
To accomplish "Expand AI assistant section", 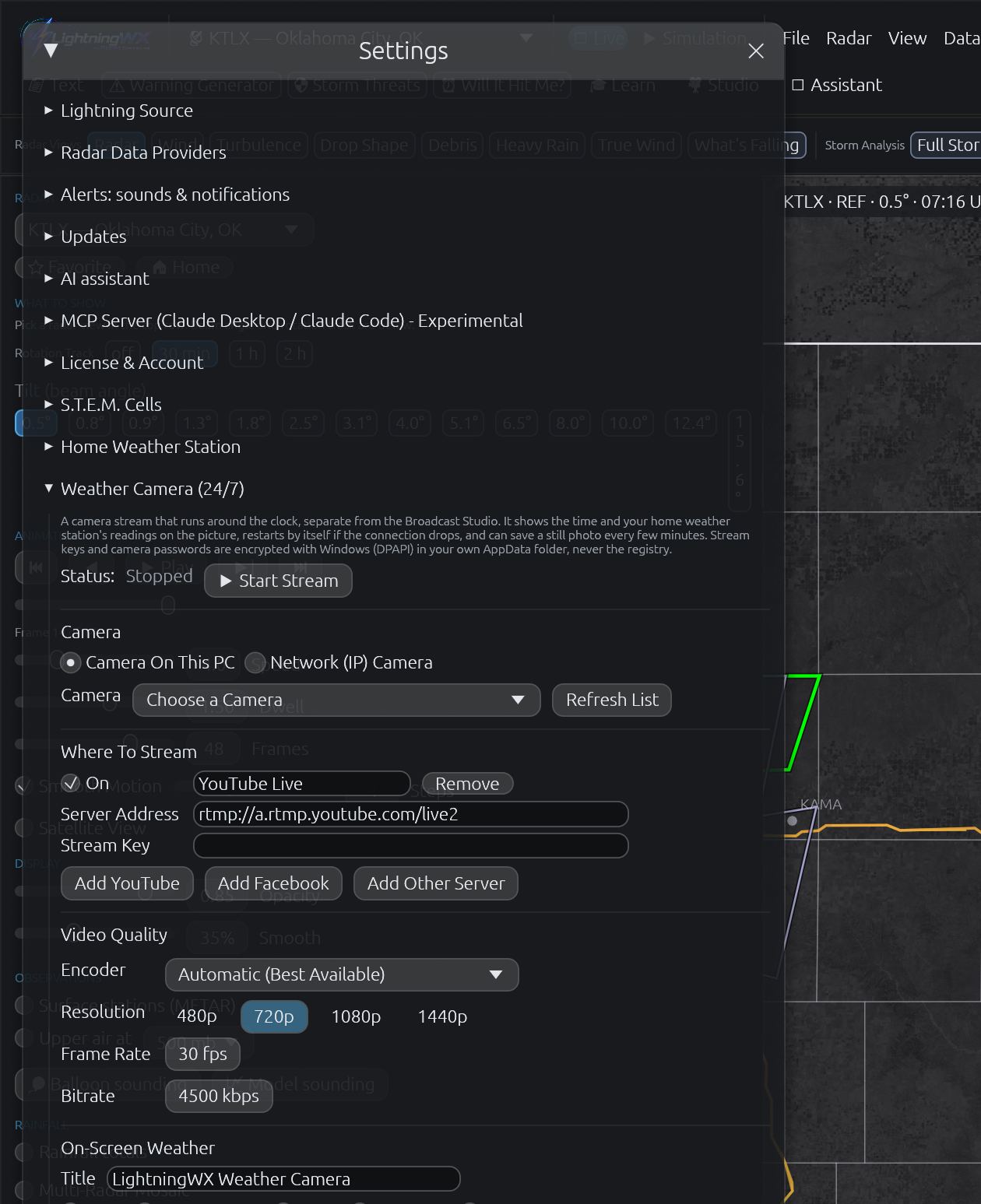I will pos(97,279).
